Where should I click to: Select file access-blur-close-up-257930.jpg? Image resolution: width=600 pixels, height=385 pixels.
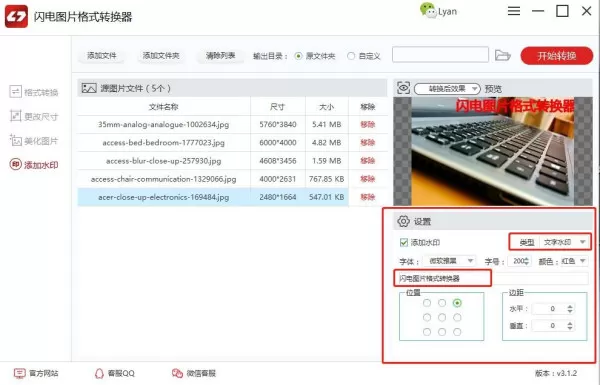[x=163, y=161]
